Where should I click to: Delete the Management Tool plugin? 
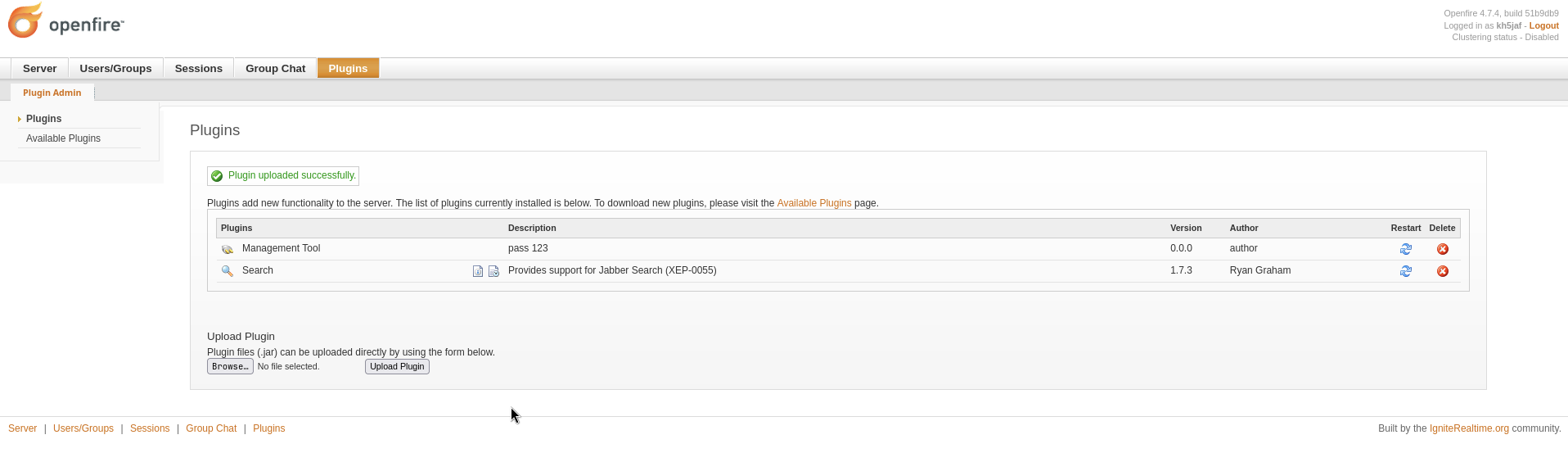coord(1442,249)
